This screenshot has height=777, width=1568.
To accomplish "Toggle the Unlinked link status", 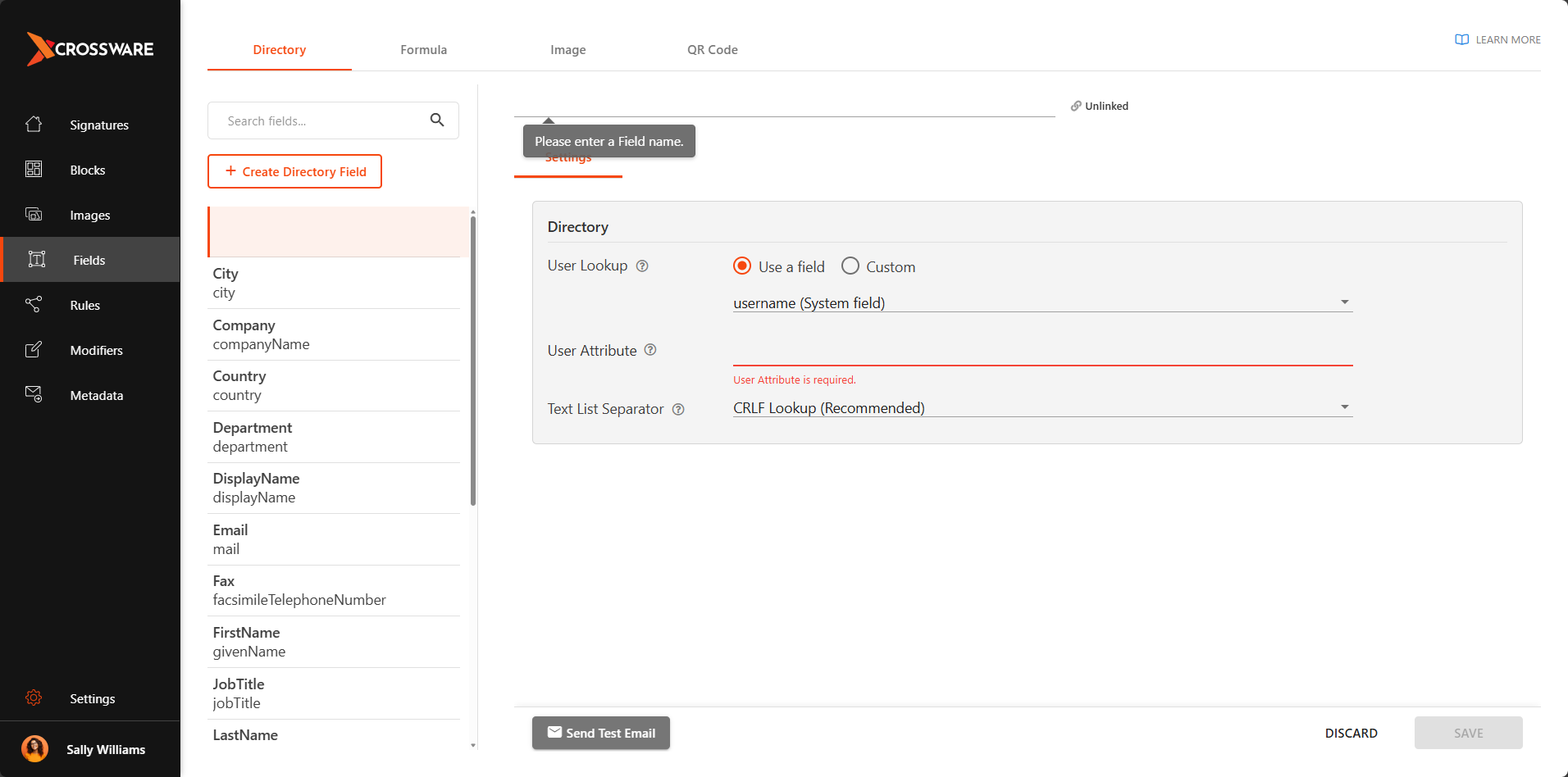I will pyautogui.click(x=1100, y=106).
